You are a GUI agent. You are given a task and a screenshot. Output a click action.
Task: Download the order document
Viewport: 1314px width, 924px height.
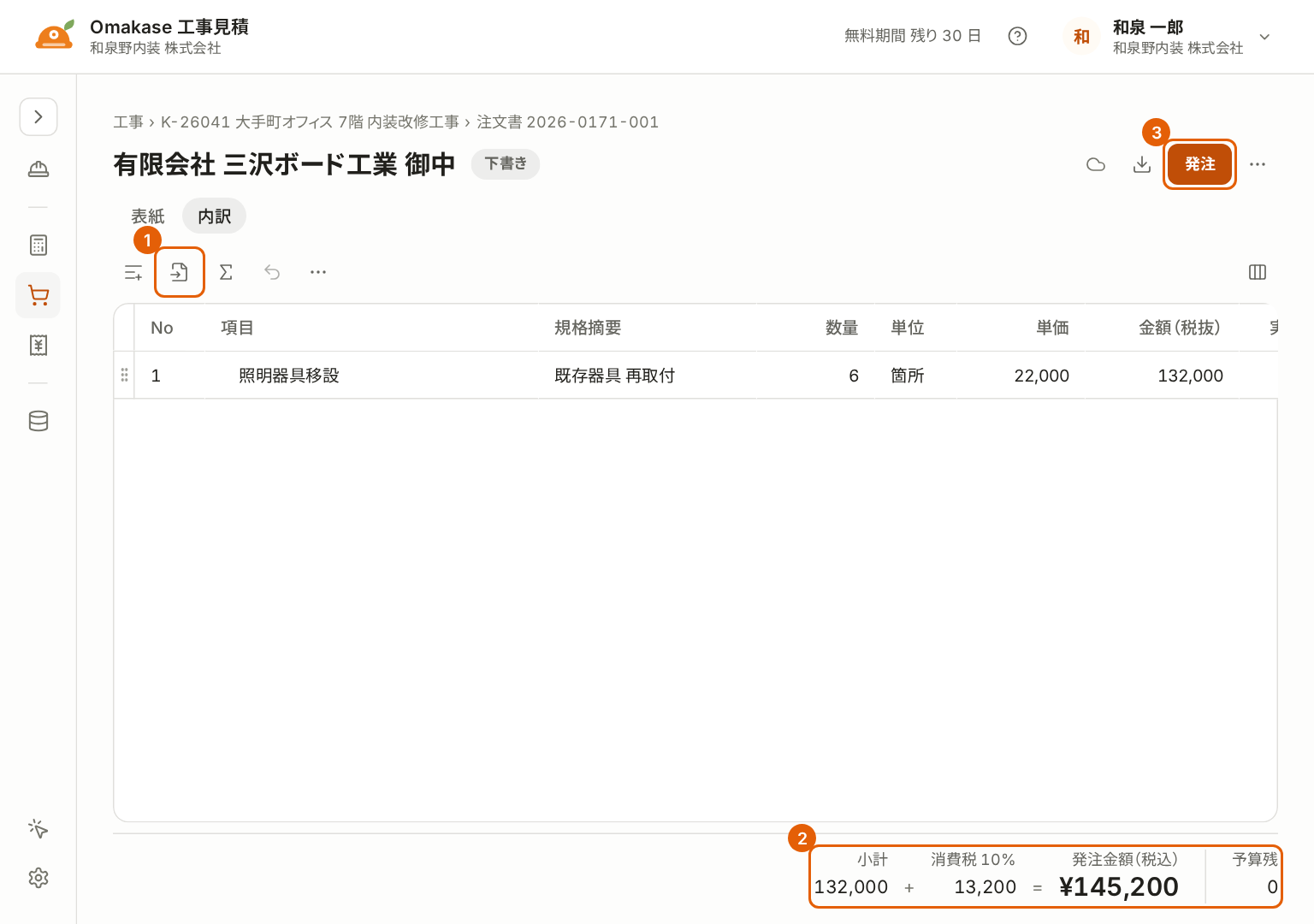click(x=1142, y=164)
